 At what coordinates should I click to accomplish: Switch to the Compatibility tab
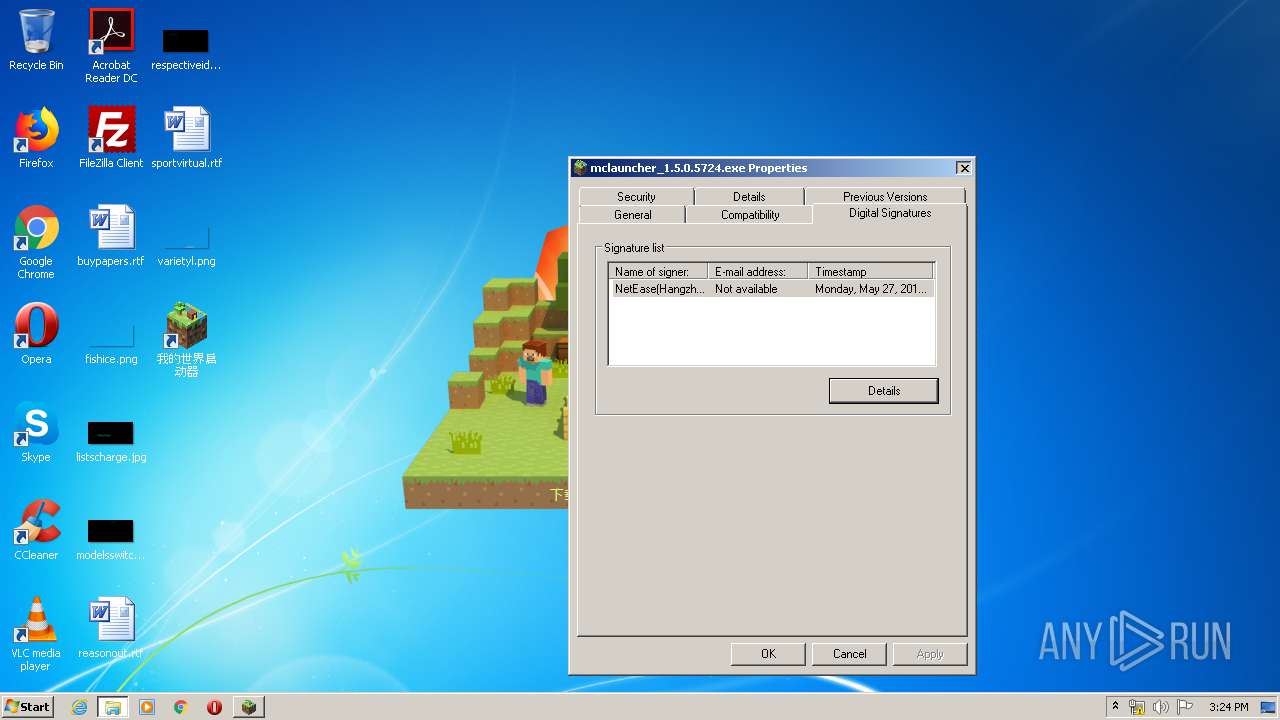click(750, 215)
